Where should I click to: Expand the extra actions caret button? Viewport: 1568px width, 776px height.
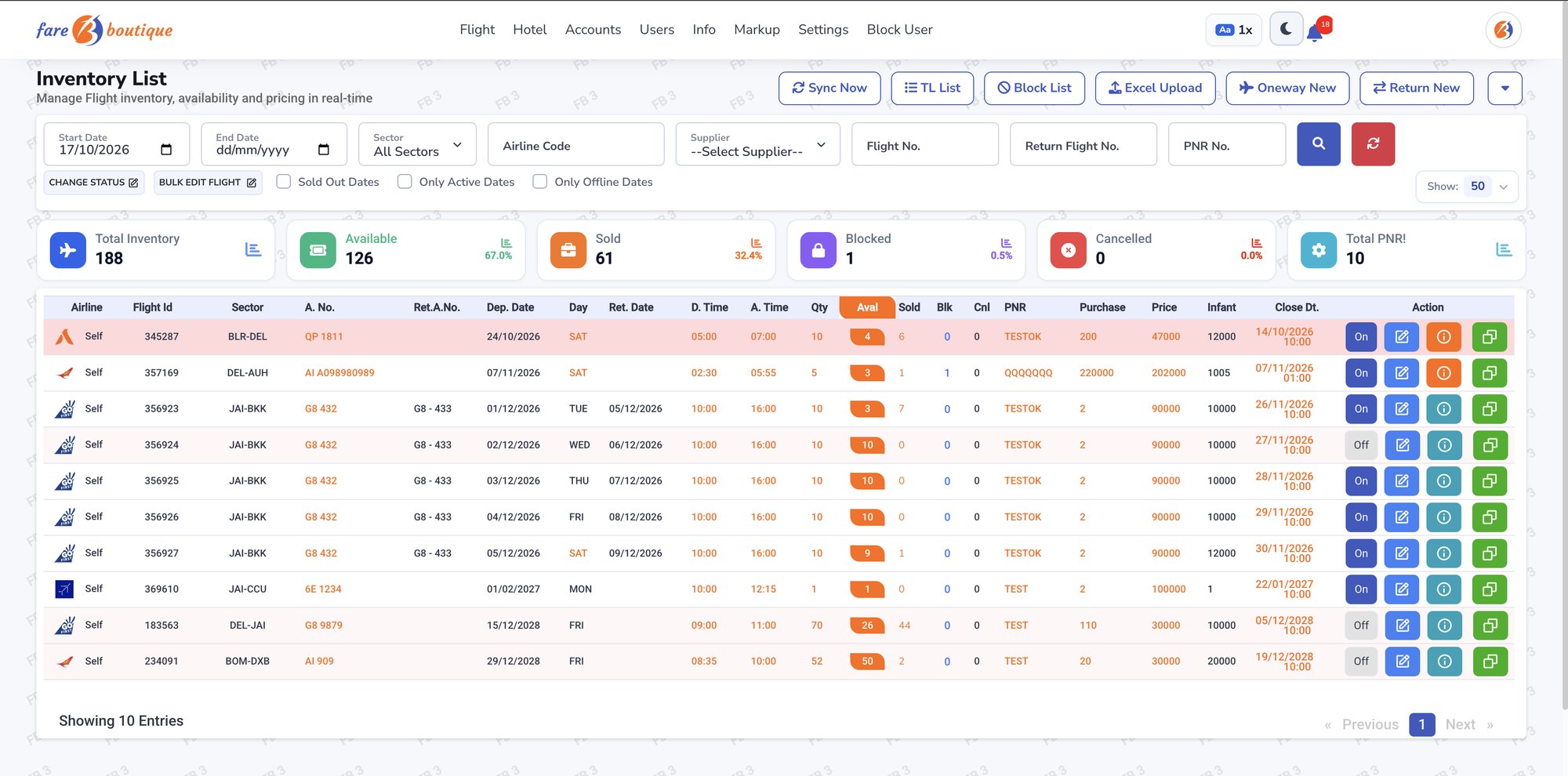[x=1504, y=89]
